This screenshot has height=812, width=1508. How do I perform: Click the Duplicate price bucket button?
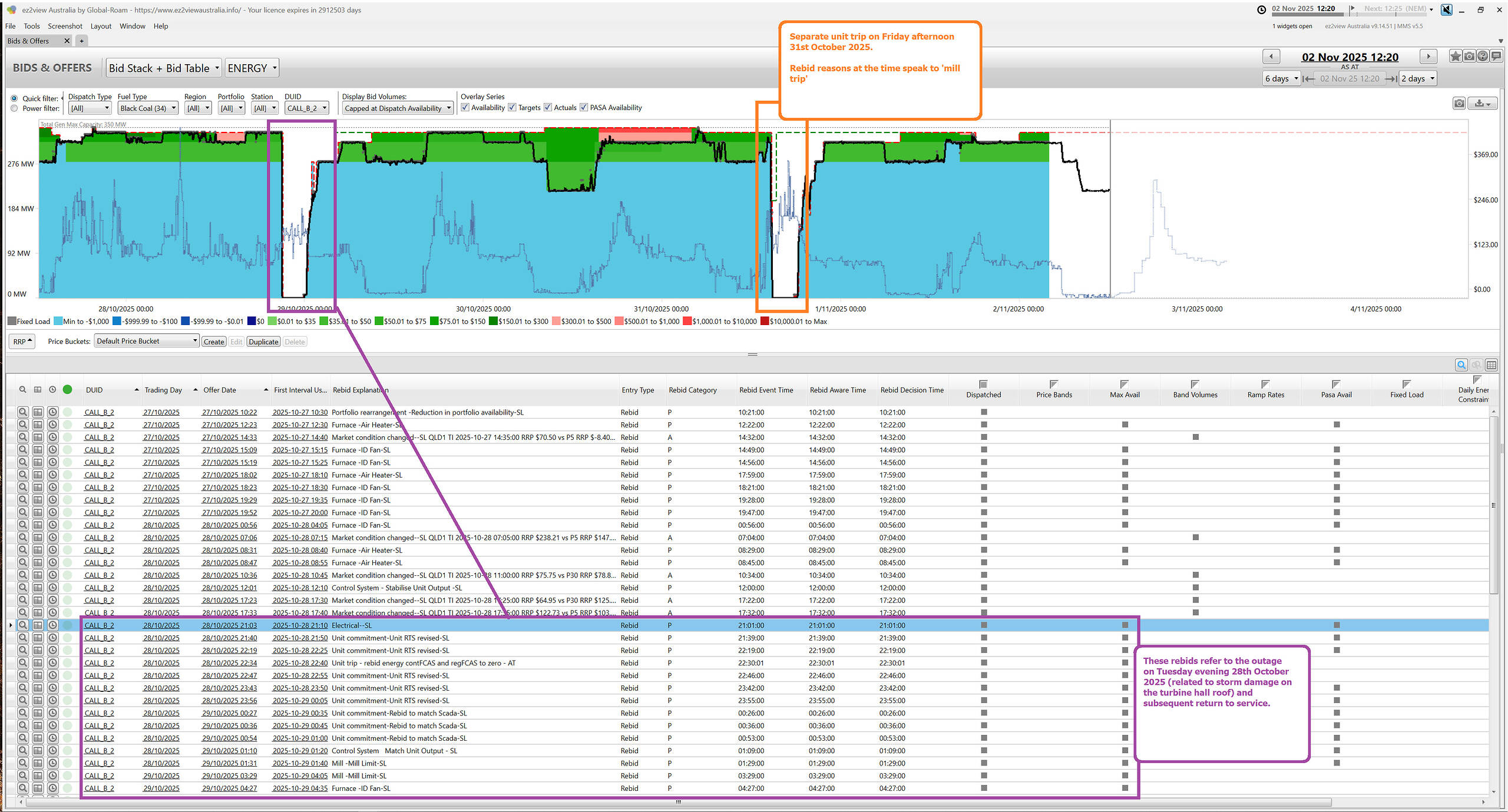263,342
